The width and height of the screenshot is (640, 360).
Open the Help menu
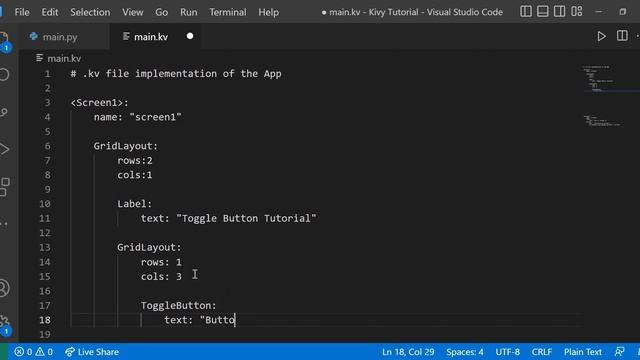coord(269,12)
